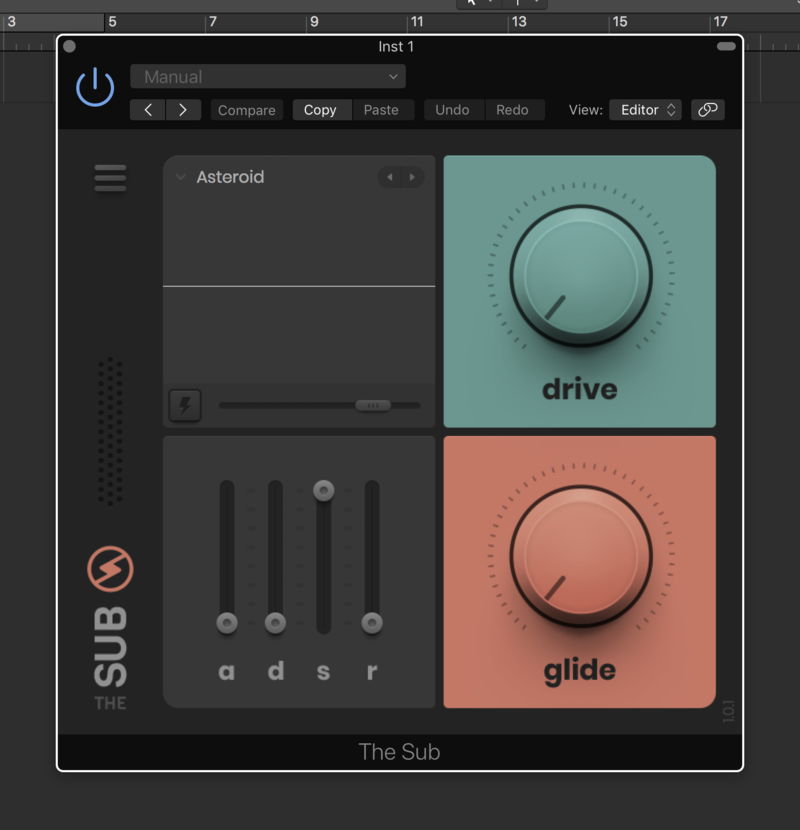Click bar 13 on the timeline ruler
Image resolution: width=800 pixels, height=830 pixels.
[519, 22]
